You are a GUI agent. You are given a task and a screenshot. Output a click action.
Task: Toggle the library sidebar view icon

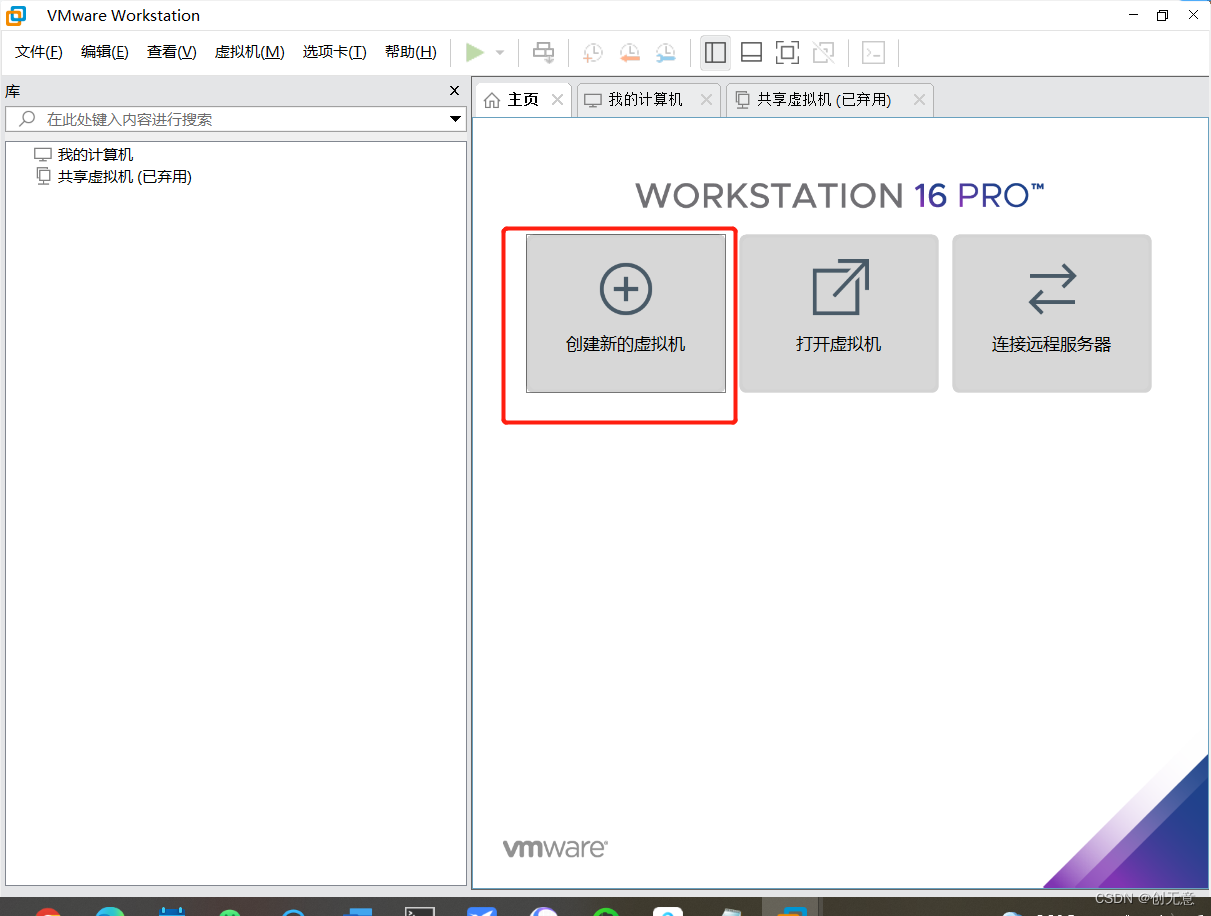point(715,52)
